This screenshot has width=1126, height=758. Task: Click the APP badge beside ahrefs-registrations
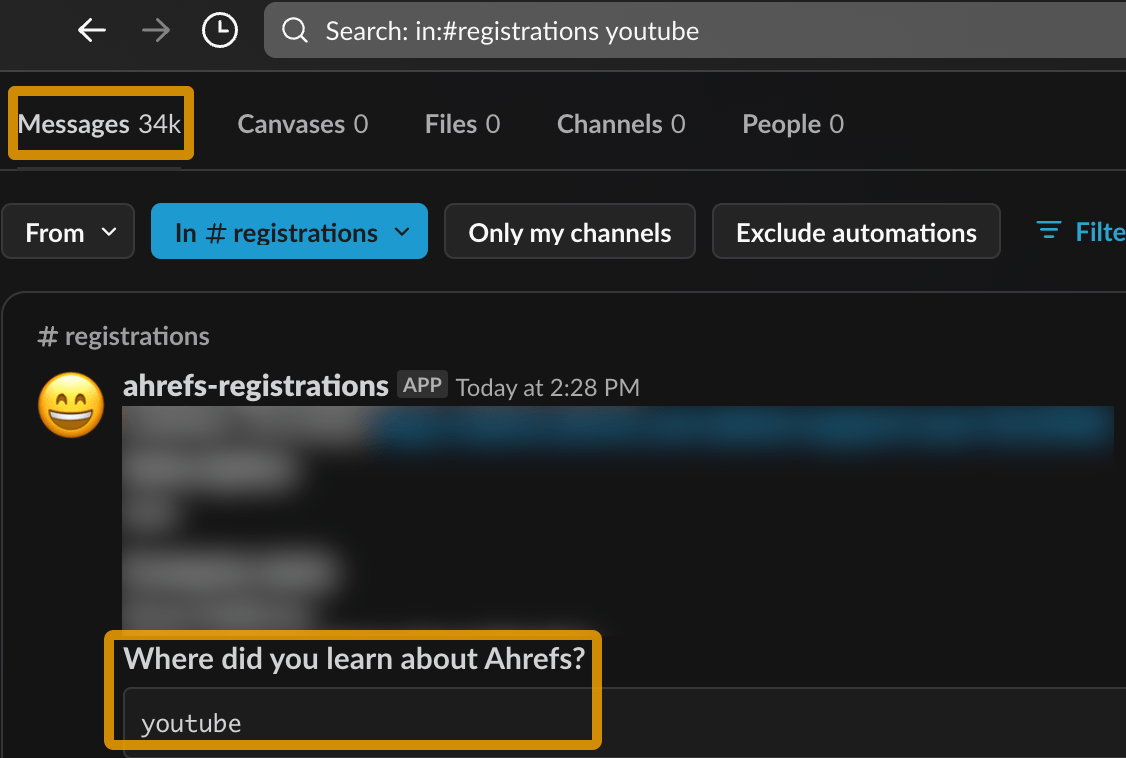422,385
